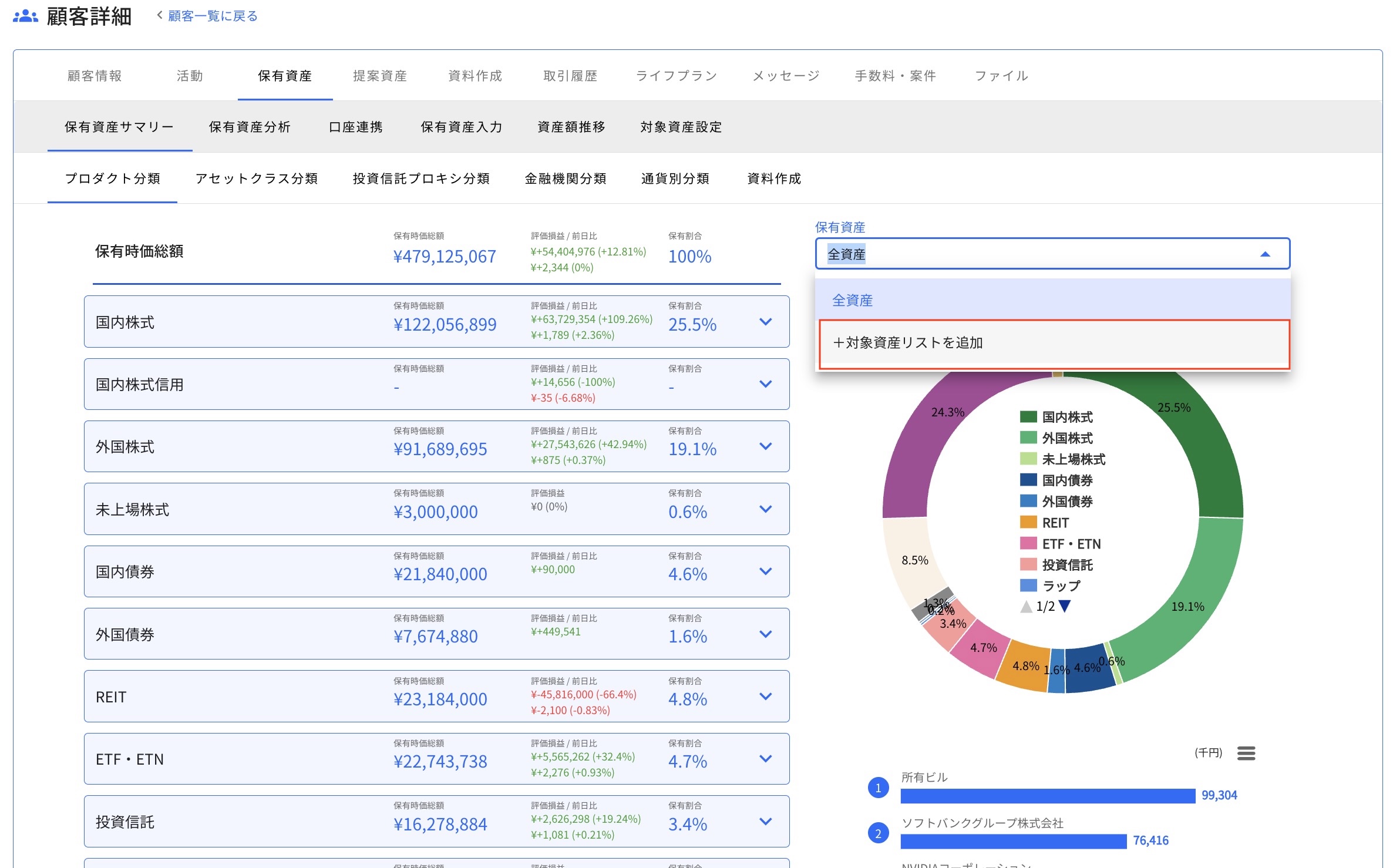The width and height of the screenshot is (1393, 868).
Task: Expand the 外国株式 asset row
Action: tap(765, 446)
